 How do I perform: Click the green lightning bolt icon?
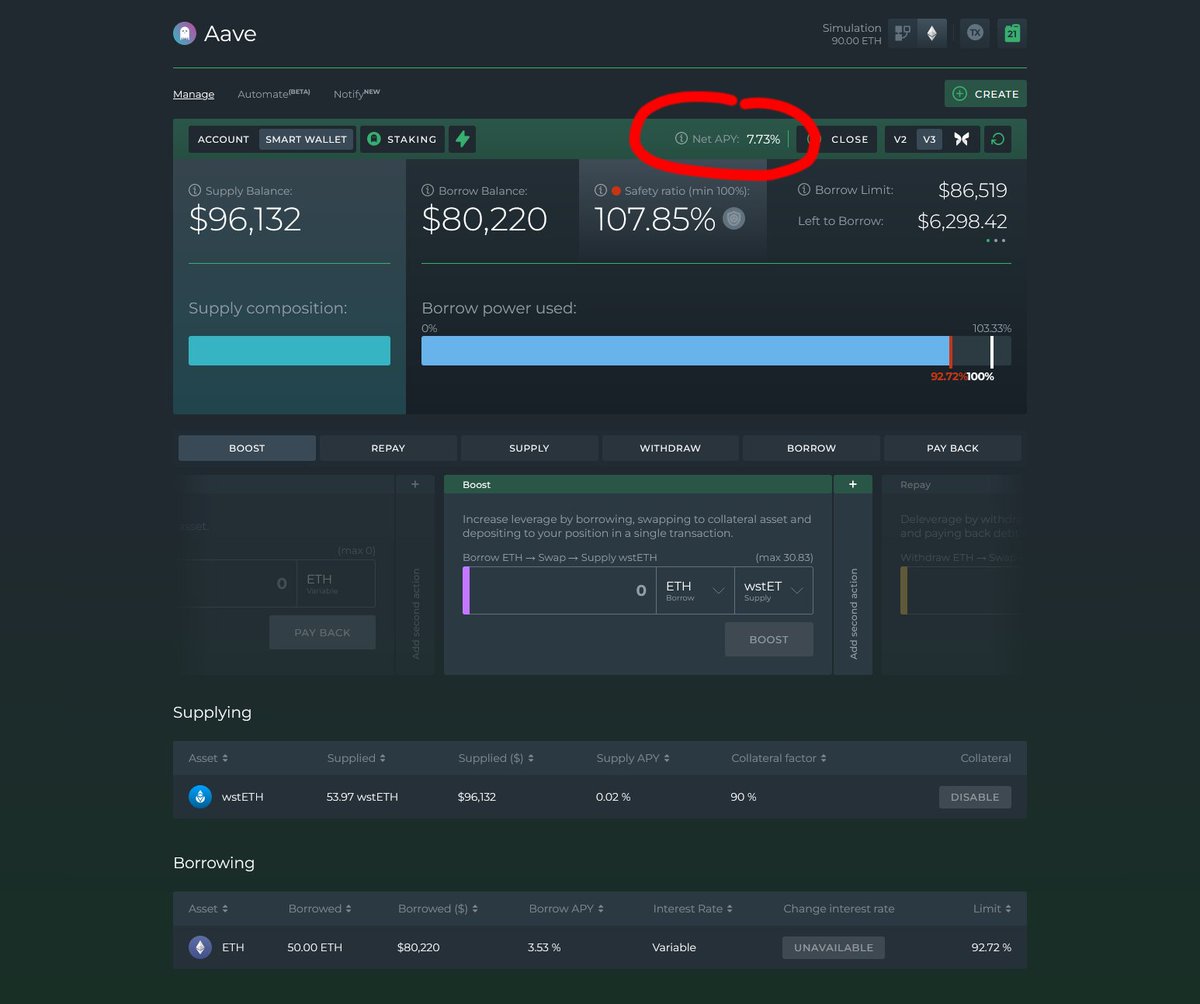pos(462,139)
